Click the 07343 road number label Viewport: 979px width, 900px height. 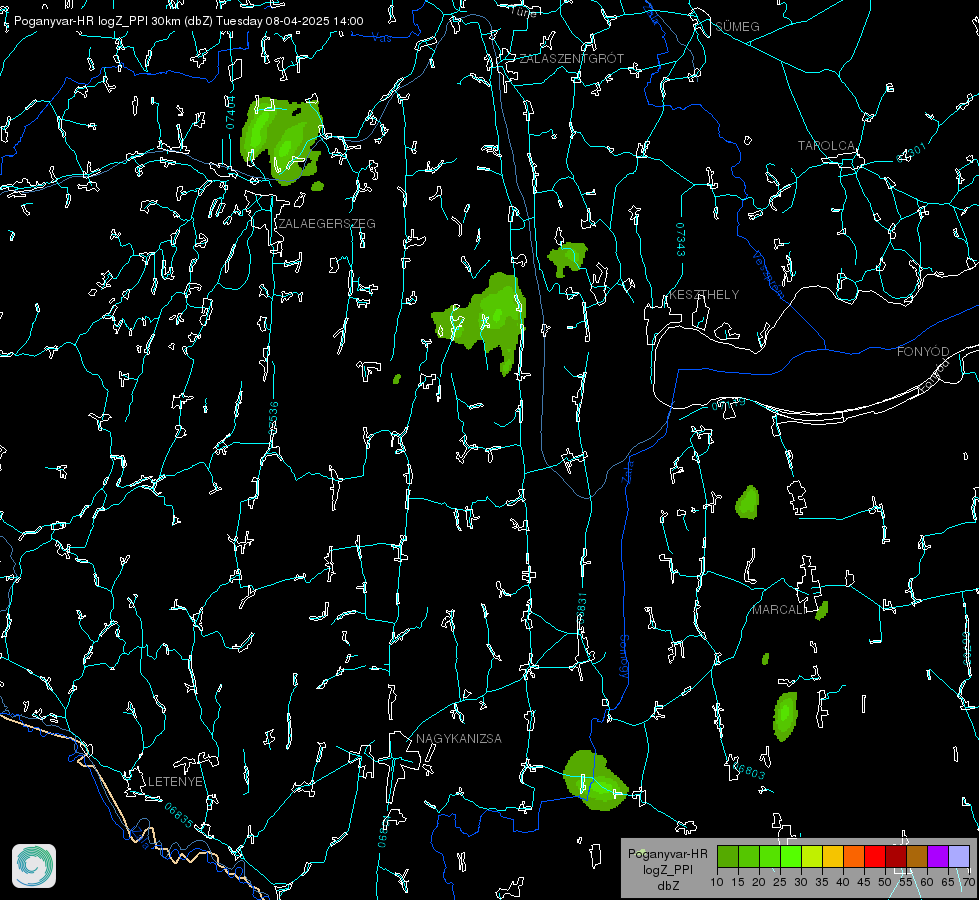(680, 240)
